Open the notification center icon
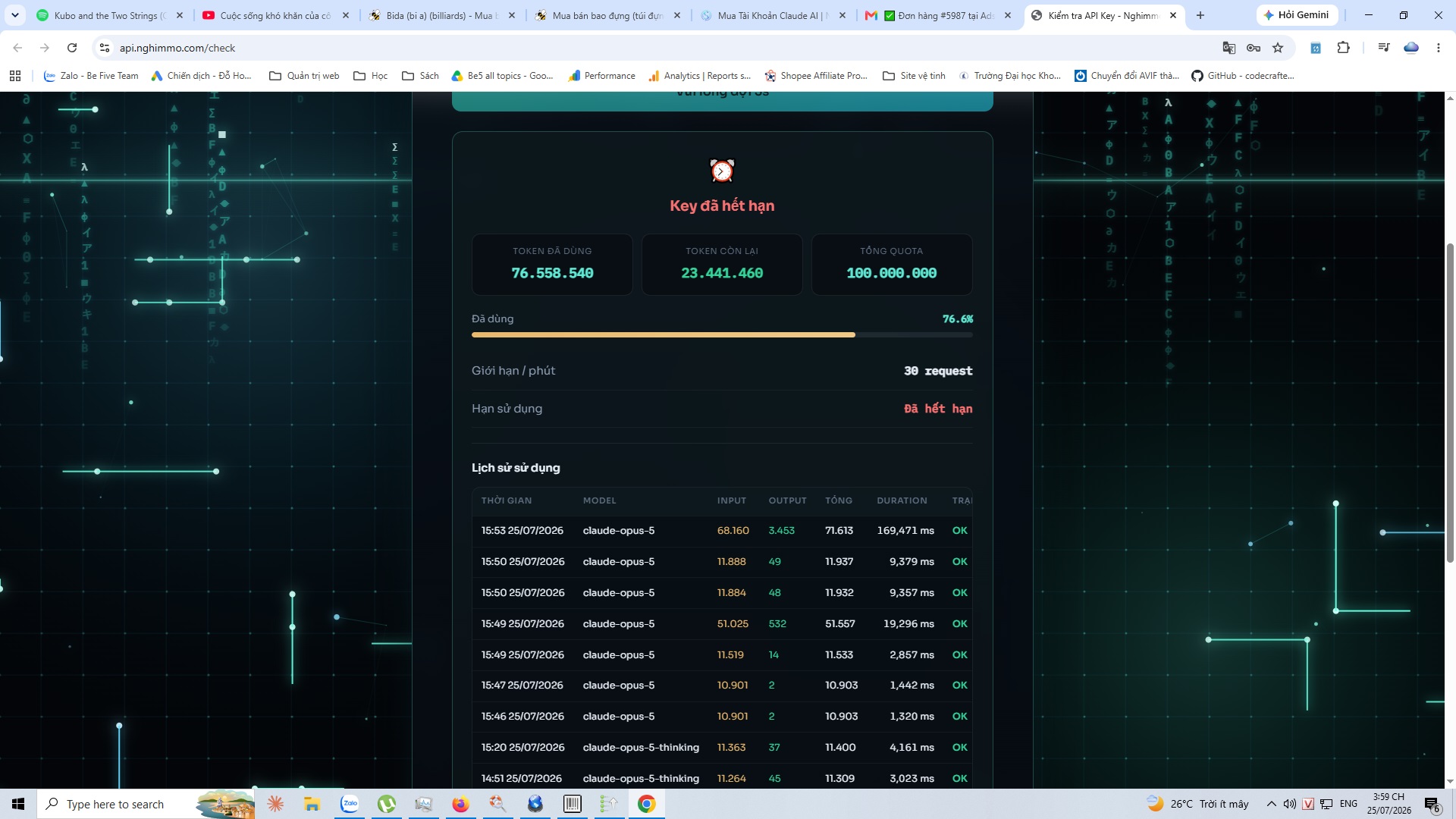This screenshot has height=819, width=1456. pos(1432,804)
